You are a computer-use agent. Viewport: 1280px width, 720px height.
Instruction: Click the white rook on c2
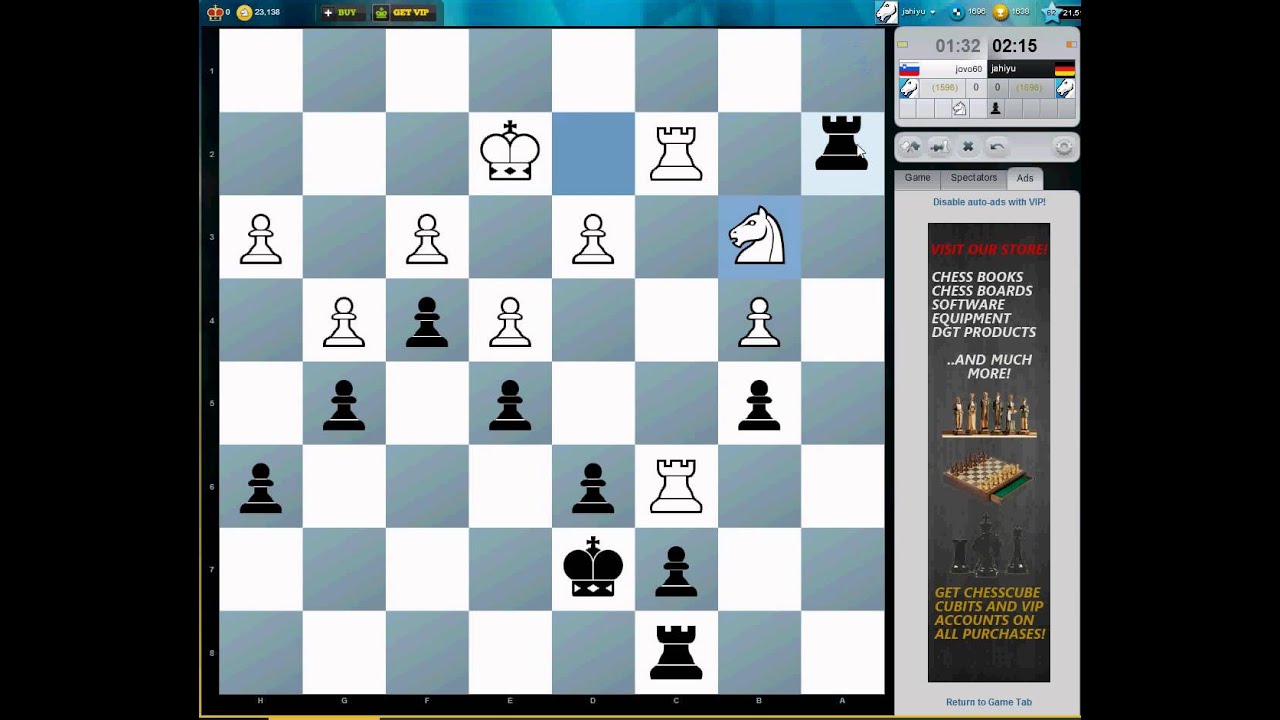point(676,154)
